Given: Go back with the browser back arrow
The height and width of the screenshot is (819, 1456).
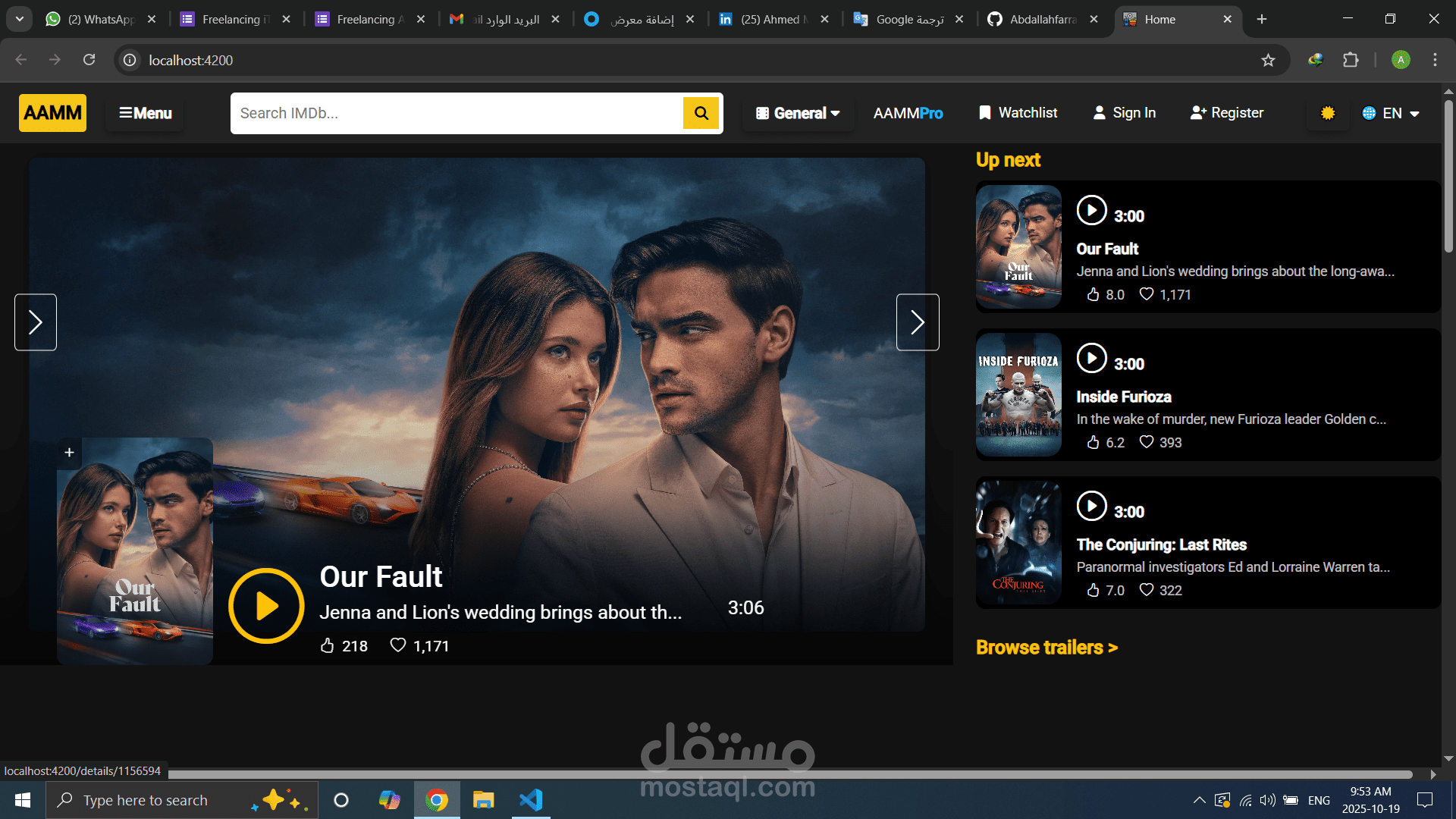Looking at the screenshot, I should pos(21,60).
